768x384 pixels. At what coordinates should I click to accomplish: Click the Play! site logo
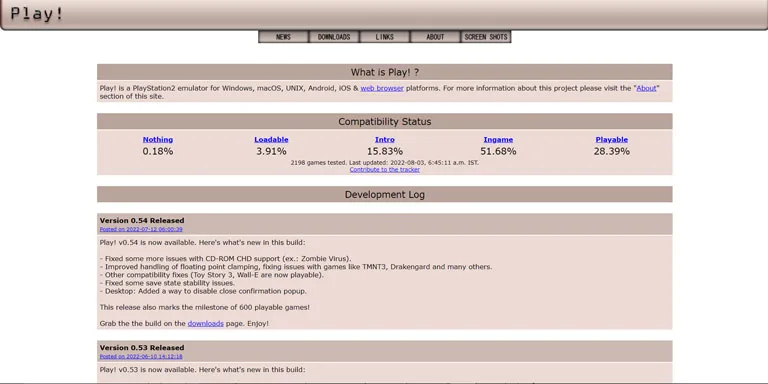click(x=37, y=14)
